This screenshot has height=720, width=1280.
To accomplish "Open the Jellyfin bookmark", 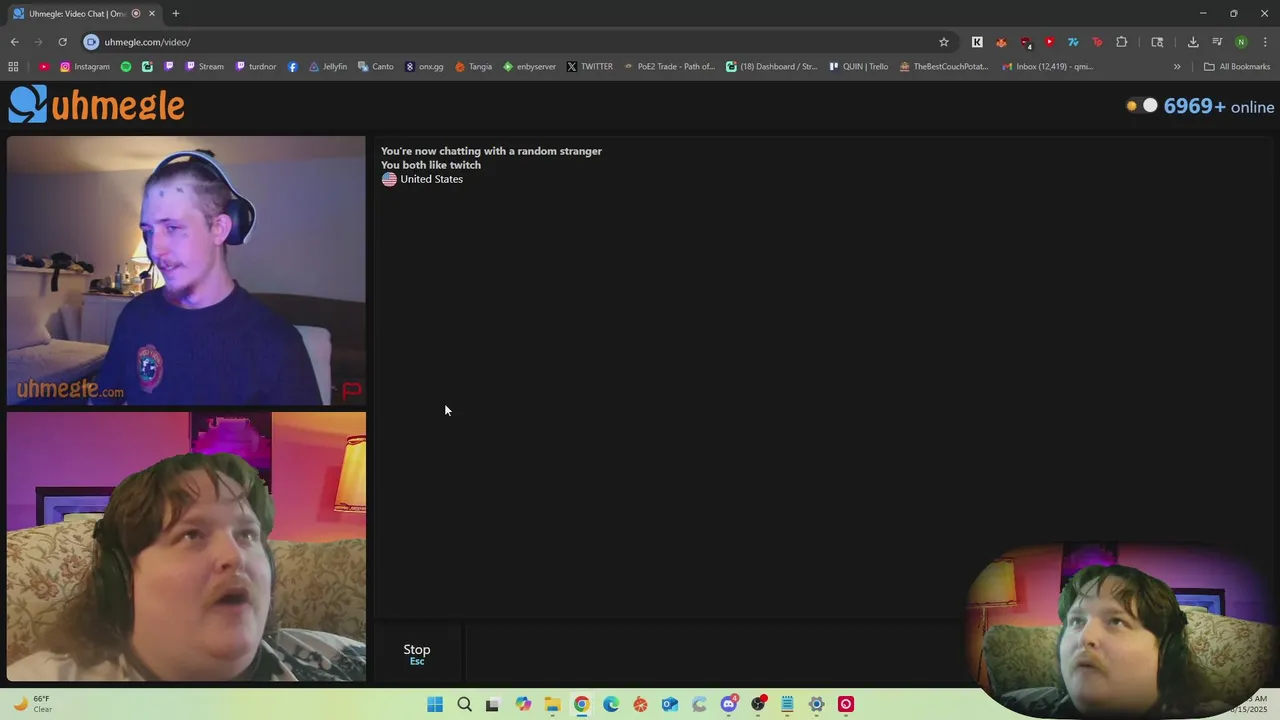I will (x=328, y=67).
